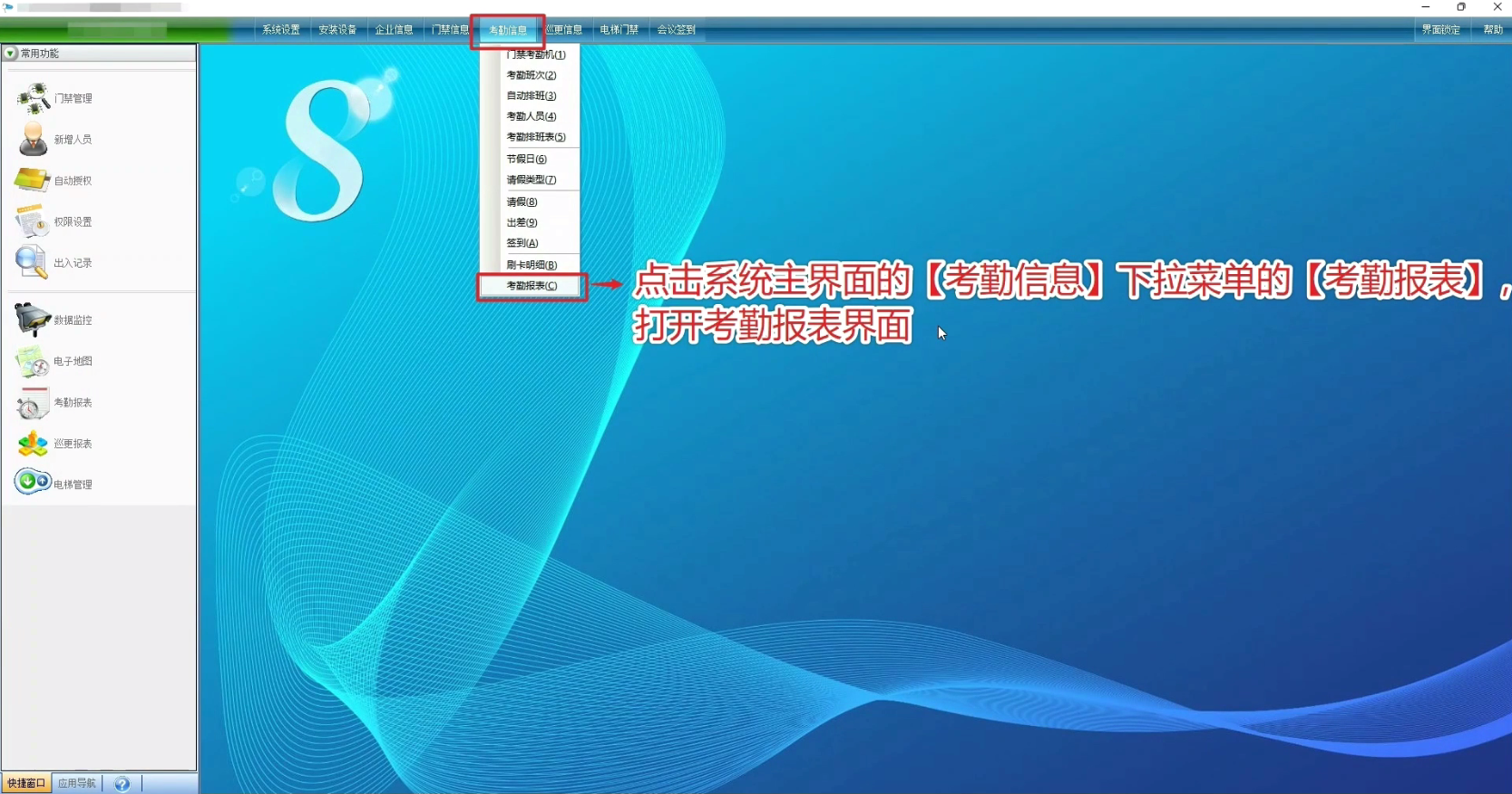
Task: Open the 电子地图 map icon
Action: (33, 361)
